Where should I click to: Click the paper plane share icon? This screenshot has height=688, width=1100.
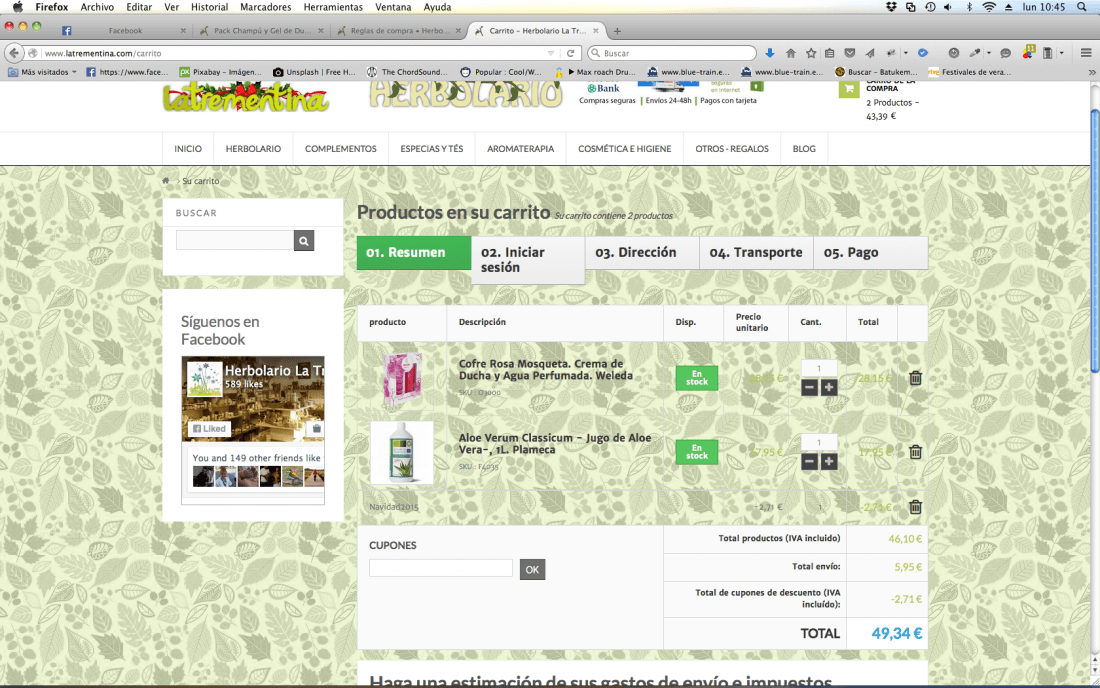[x=870, y=53]
